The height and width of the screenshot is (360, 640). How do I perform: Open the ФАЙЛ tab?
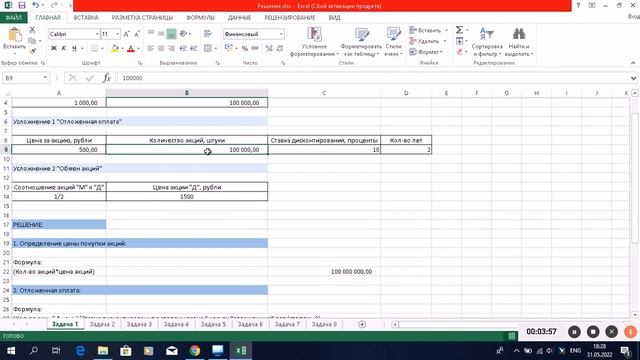(x=13, y=18)
